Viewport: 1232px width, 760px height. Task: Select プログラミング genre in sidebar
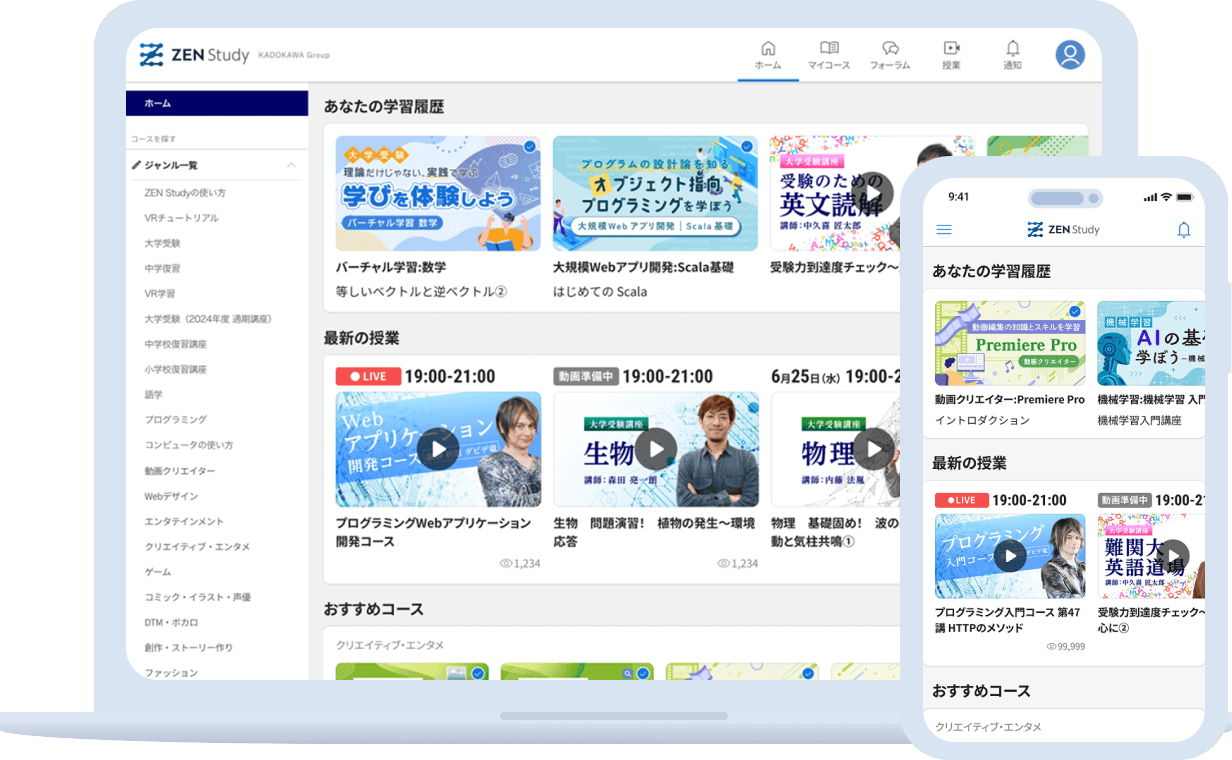pos(175,420)
